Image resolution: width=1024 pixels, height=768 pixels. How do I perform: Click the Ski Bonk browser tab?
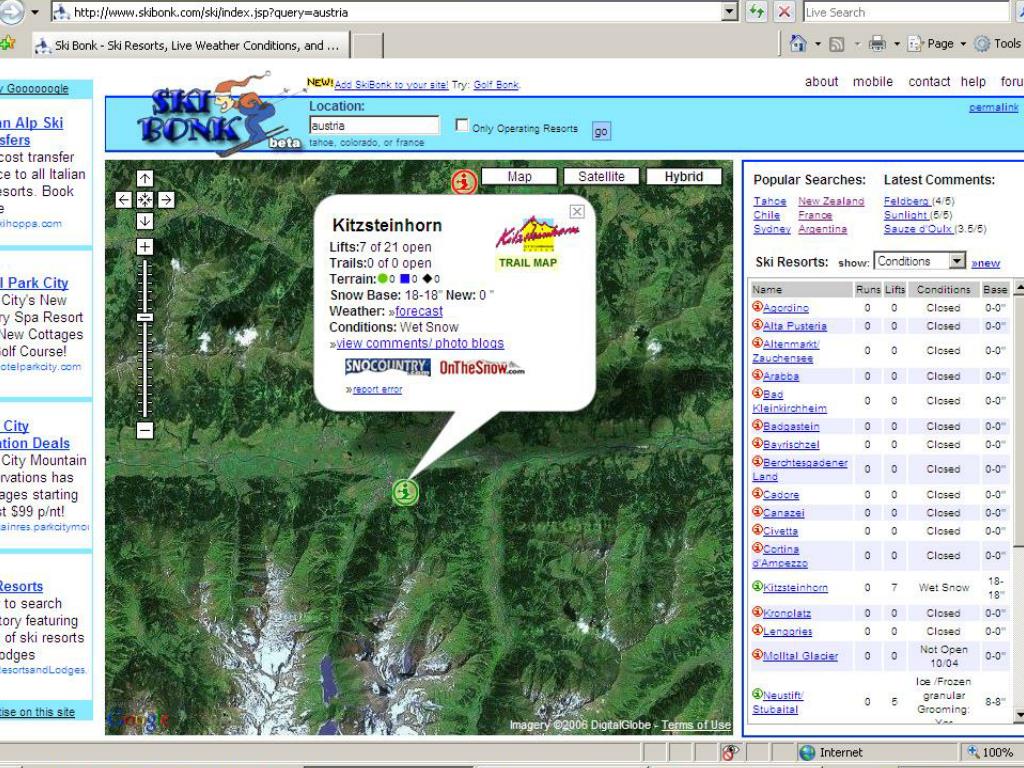191,45
